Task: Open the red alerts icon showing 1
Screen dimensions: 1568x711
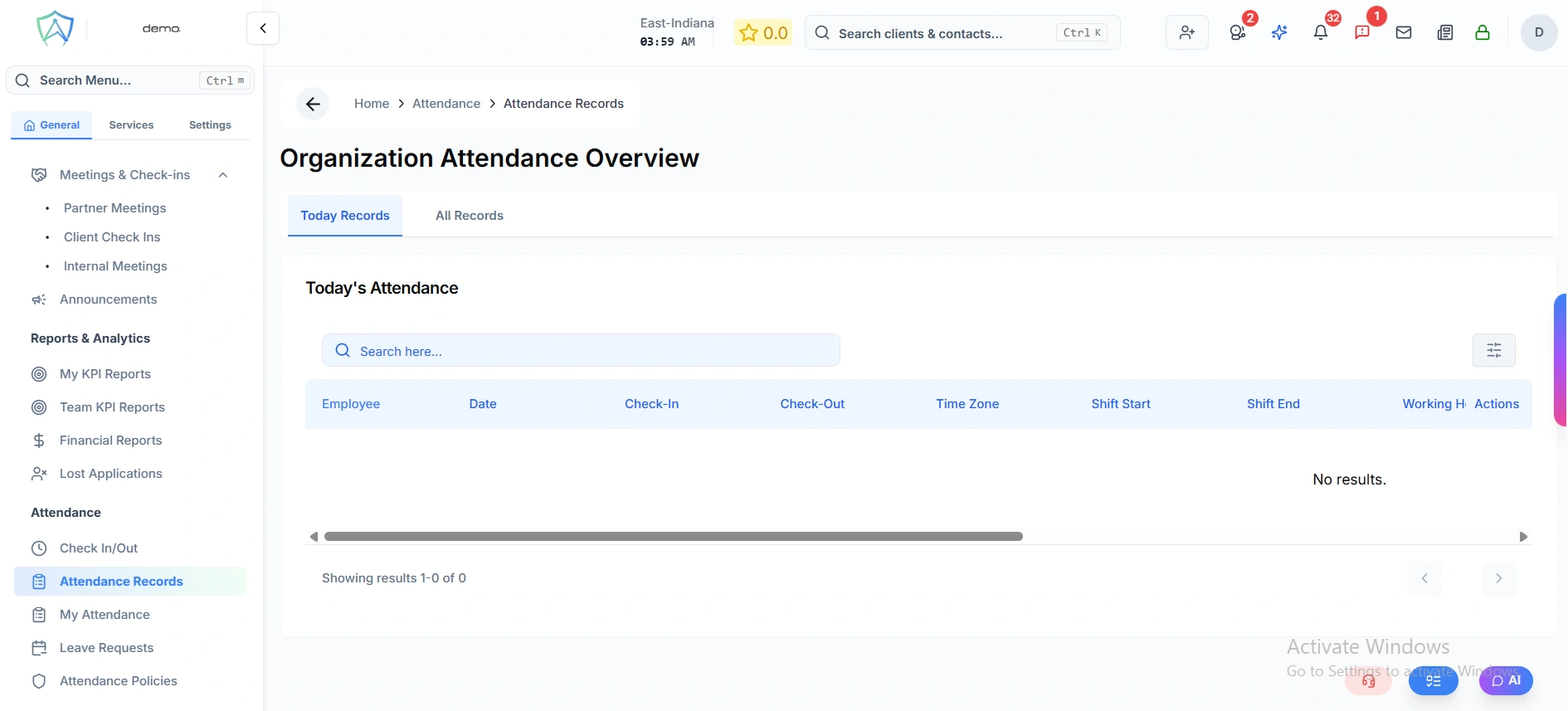Action: coord(1361,32)
